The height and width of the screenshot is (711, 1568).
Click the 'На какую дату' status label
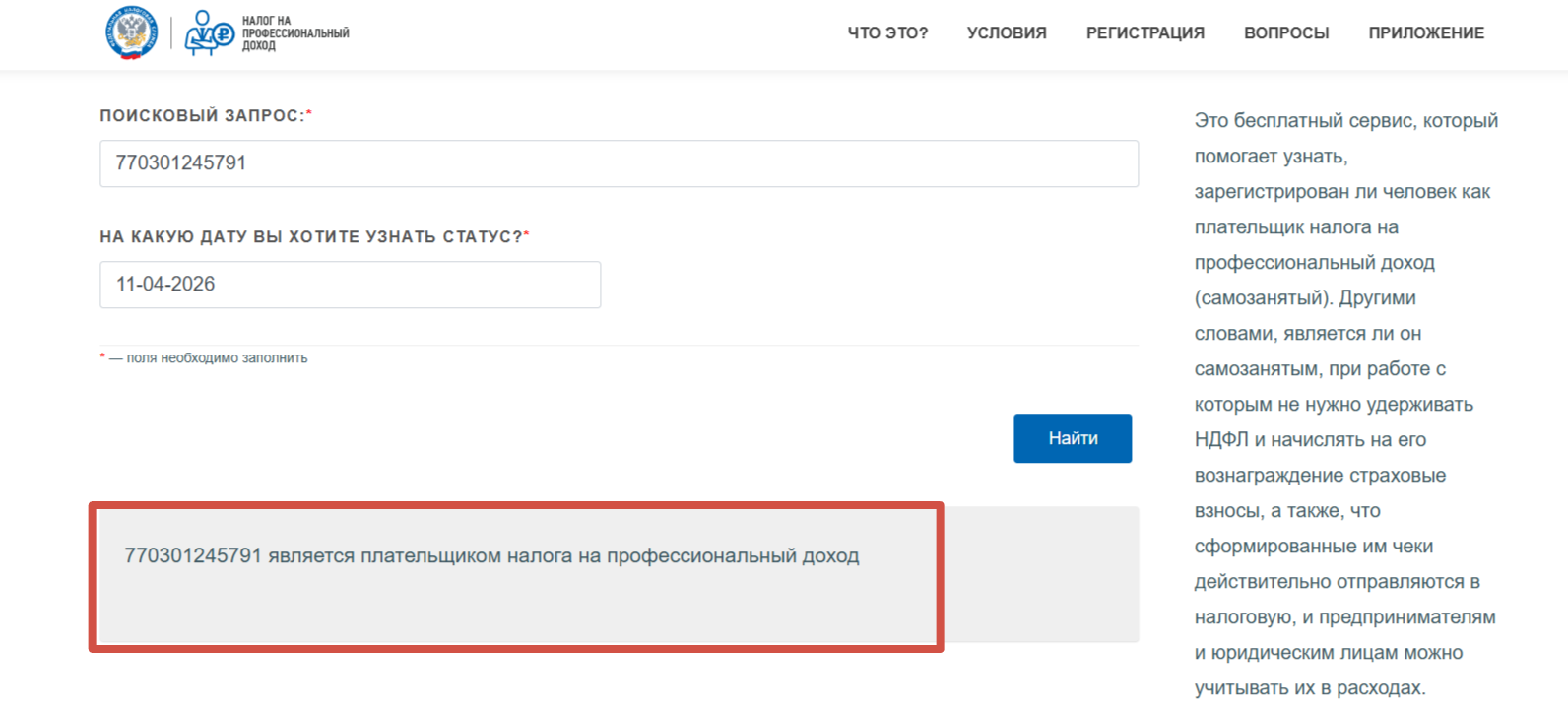[x=310, y=237]
